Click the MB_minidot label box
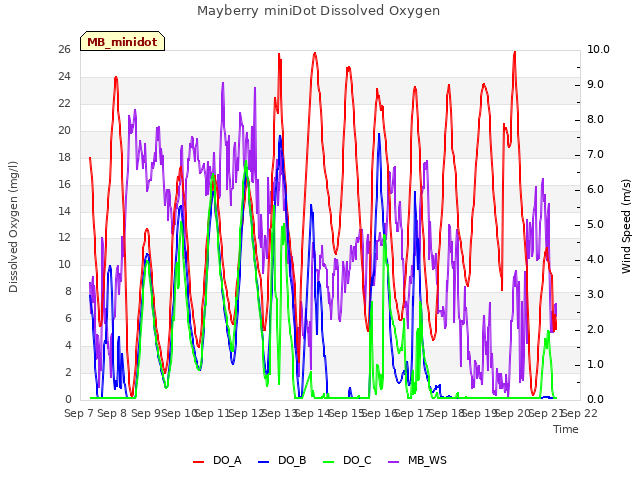Image resolution: width=640 pixels, height=480 pixels. click(x=122, y=41)
